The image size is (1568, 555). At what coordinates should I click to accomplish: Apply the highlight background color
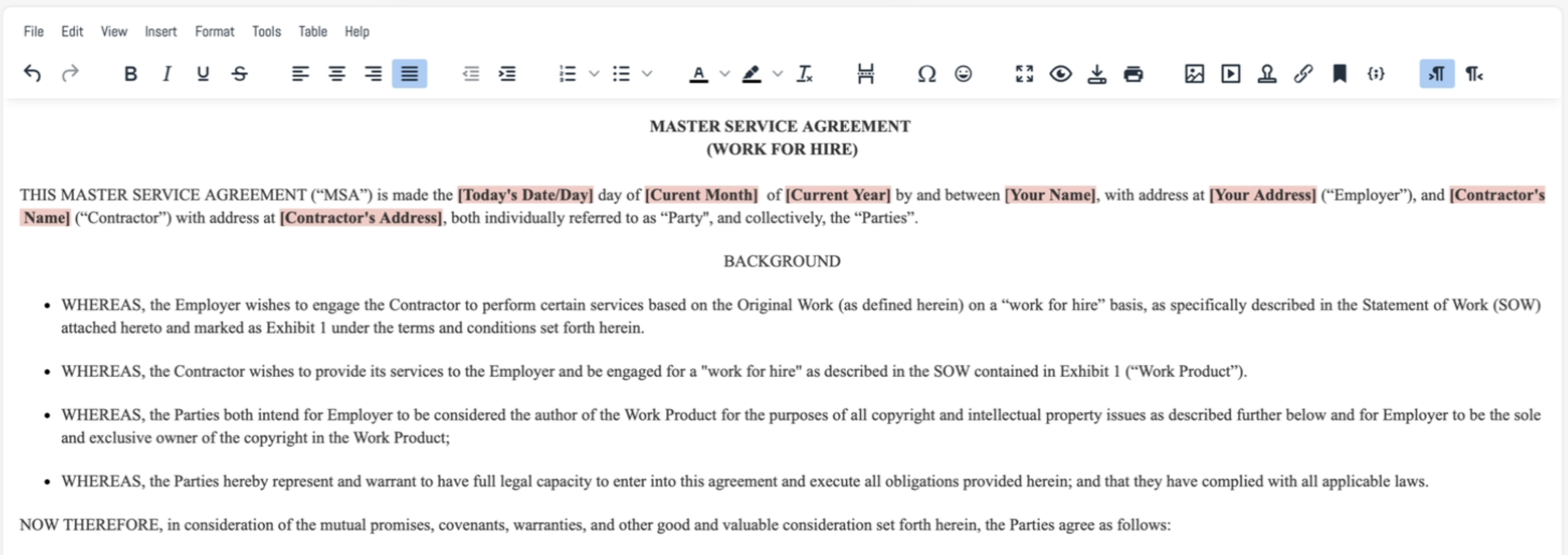[x=752, y=74]
